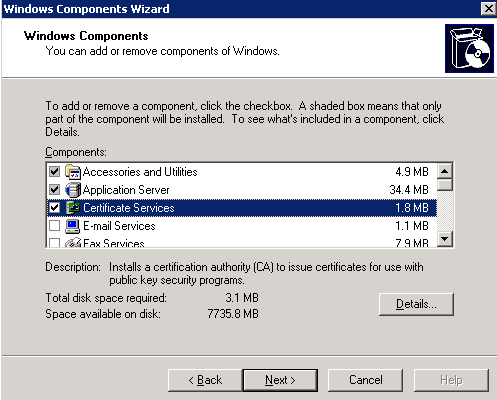The height and width of the screenshot is (400, 497).
Task: Click the 3.1 MB required space value
Action: click(x=242, y=298)
